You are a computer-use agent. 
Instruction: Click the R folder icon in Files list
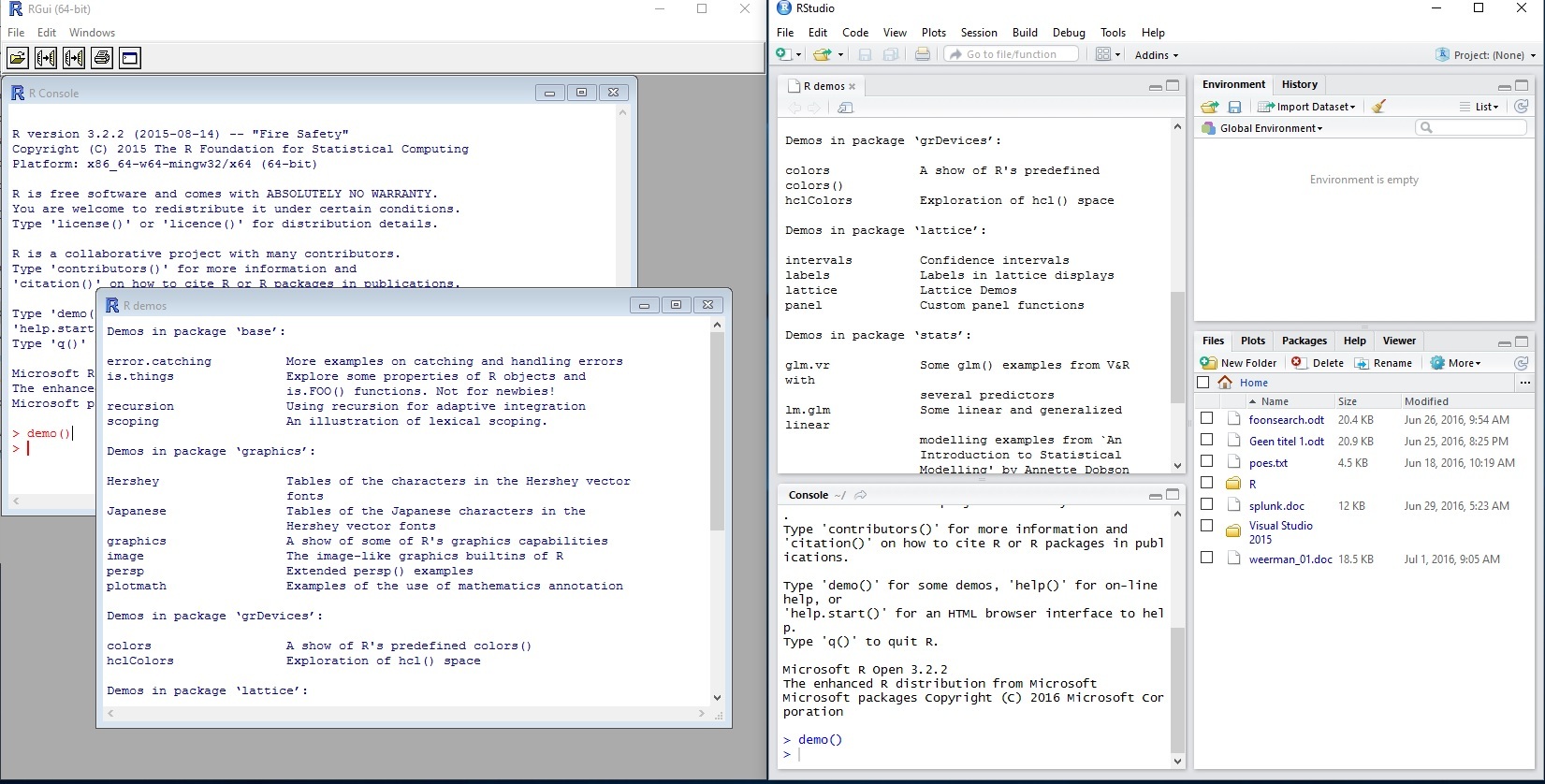click(x=1233, y=484)
